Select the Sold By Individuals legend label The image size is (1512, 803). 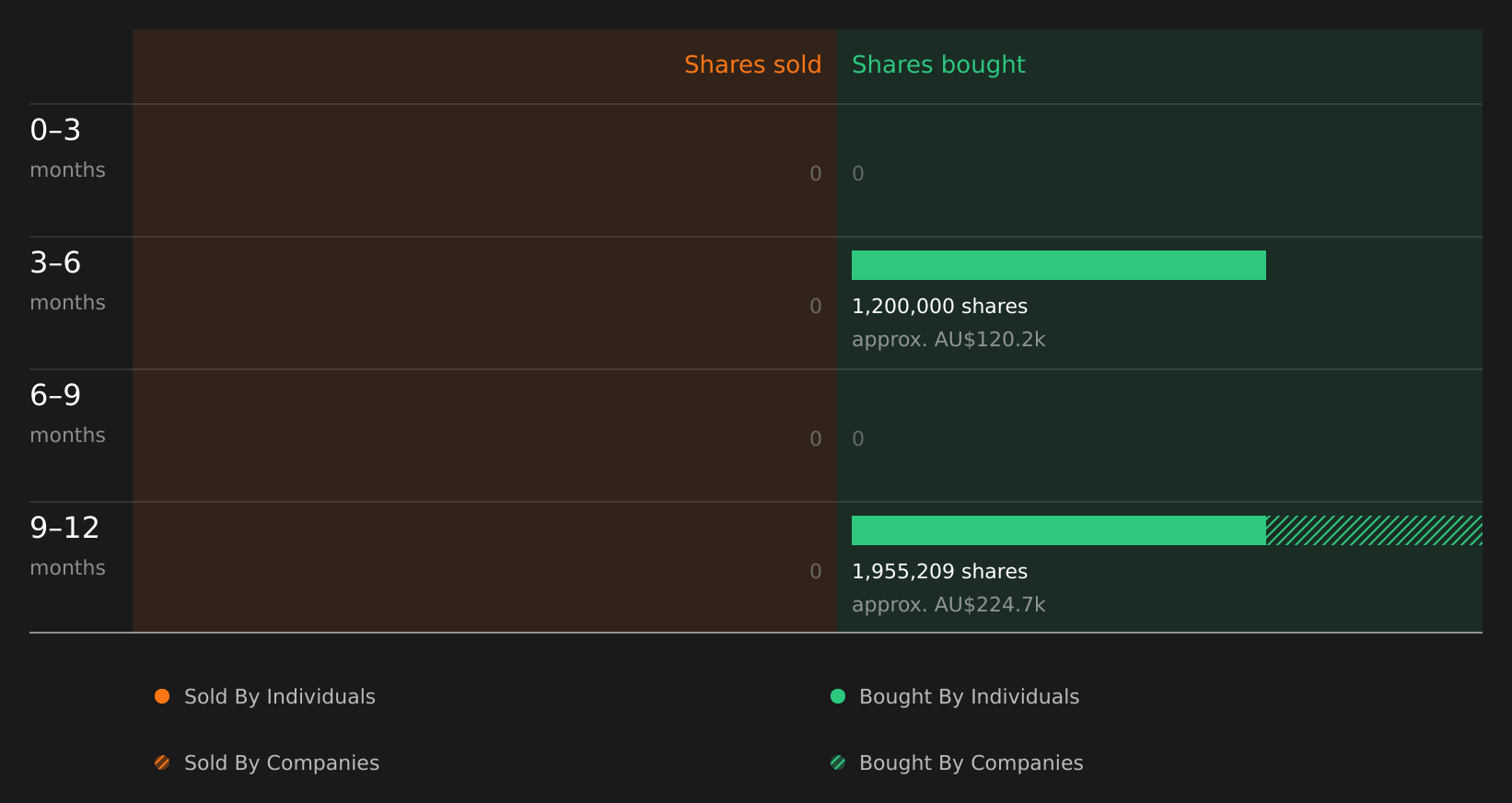pos(280,697)
